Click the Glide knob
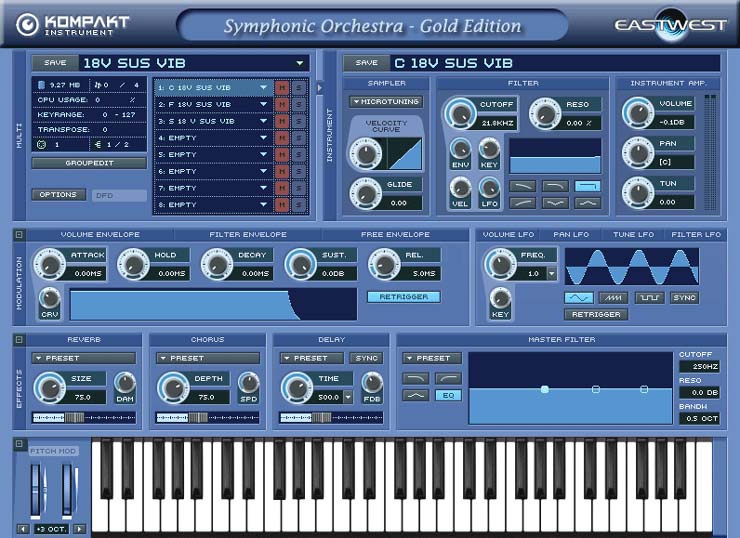Screen dimensions: 740x538 pos(365,193)
